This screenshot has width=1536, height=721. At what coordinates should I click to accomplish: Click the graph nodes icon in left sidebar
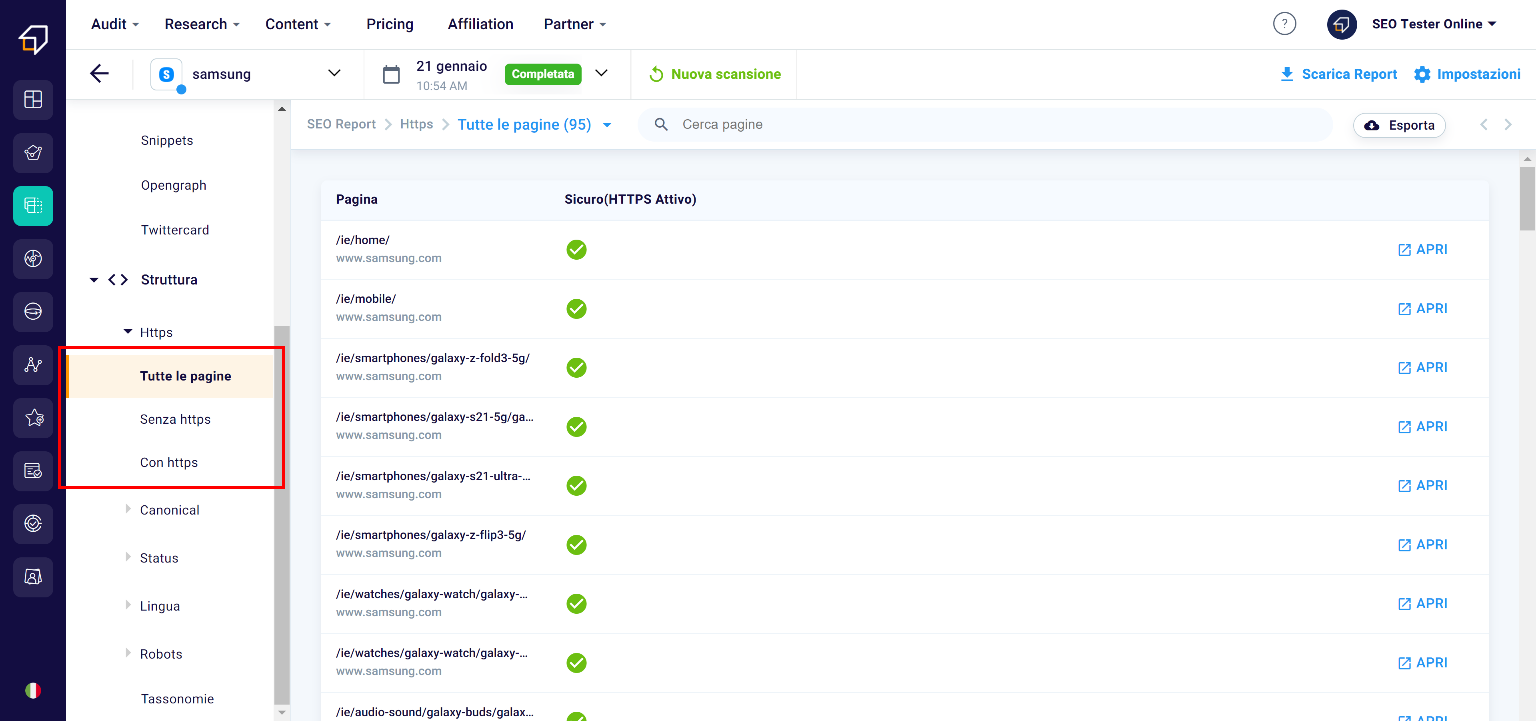[33, 365]
